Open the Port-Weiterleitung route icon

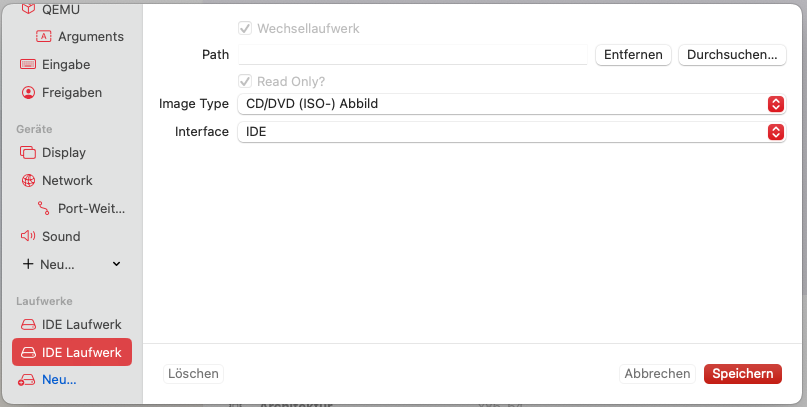pyautogui.click(x=44, y=209)
